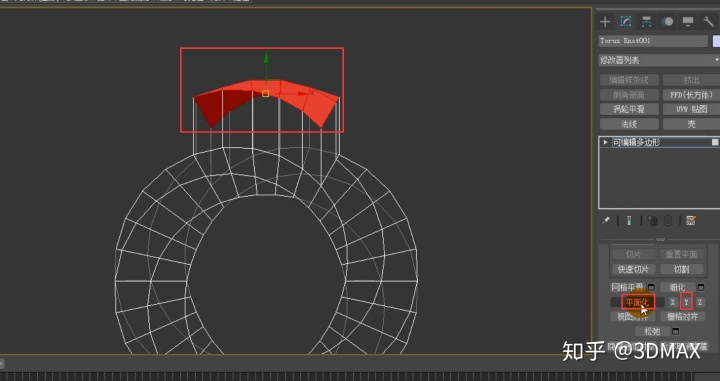Toggle 可编辑多边形 modifier visibility square

click(x=715, y=142)
